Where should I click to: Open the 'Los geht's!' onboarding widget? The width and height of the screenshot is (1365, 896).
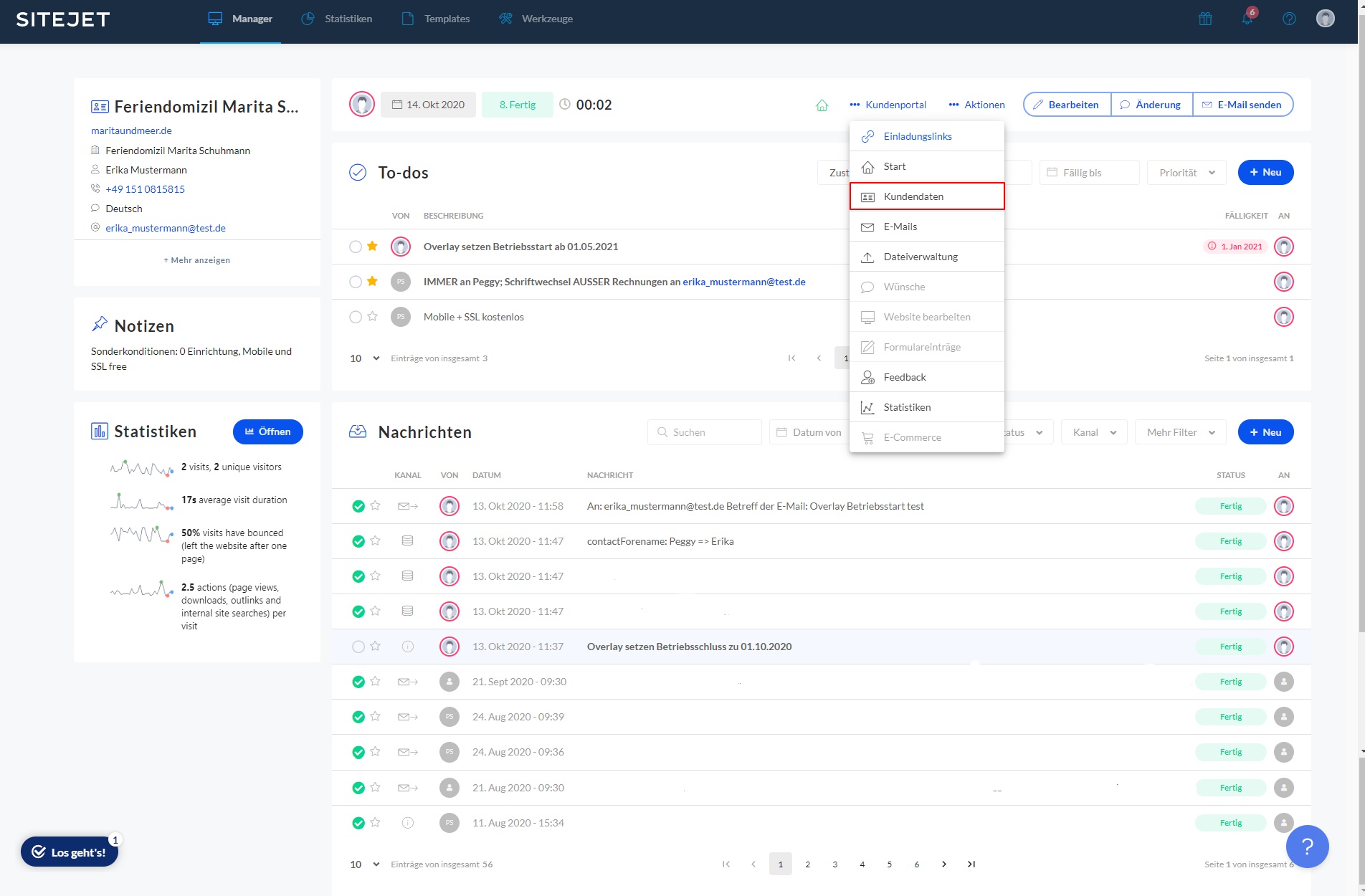point(70,852)
